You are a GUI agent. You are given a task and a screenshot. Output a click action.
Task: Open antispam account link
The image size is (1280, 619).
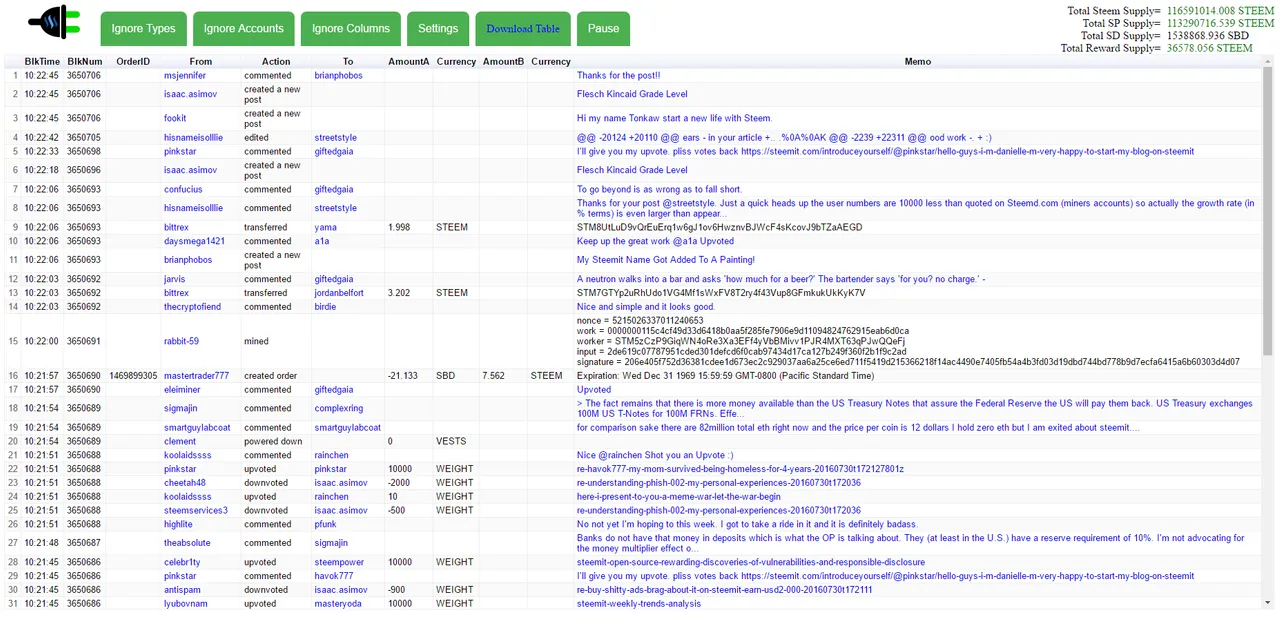tap(182, 591)
